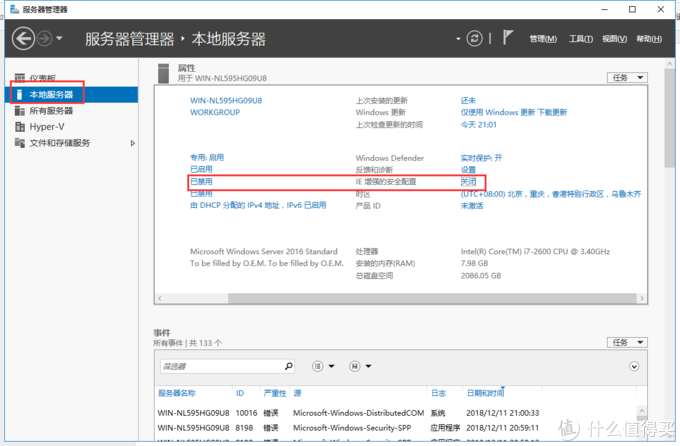Open the navigation history dropdown arrow
This screenshot has width=680, height=446.
(59, 39)
